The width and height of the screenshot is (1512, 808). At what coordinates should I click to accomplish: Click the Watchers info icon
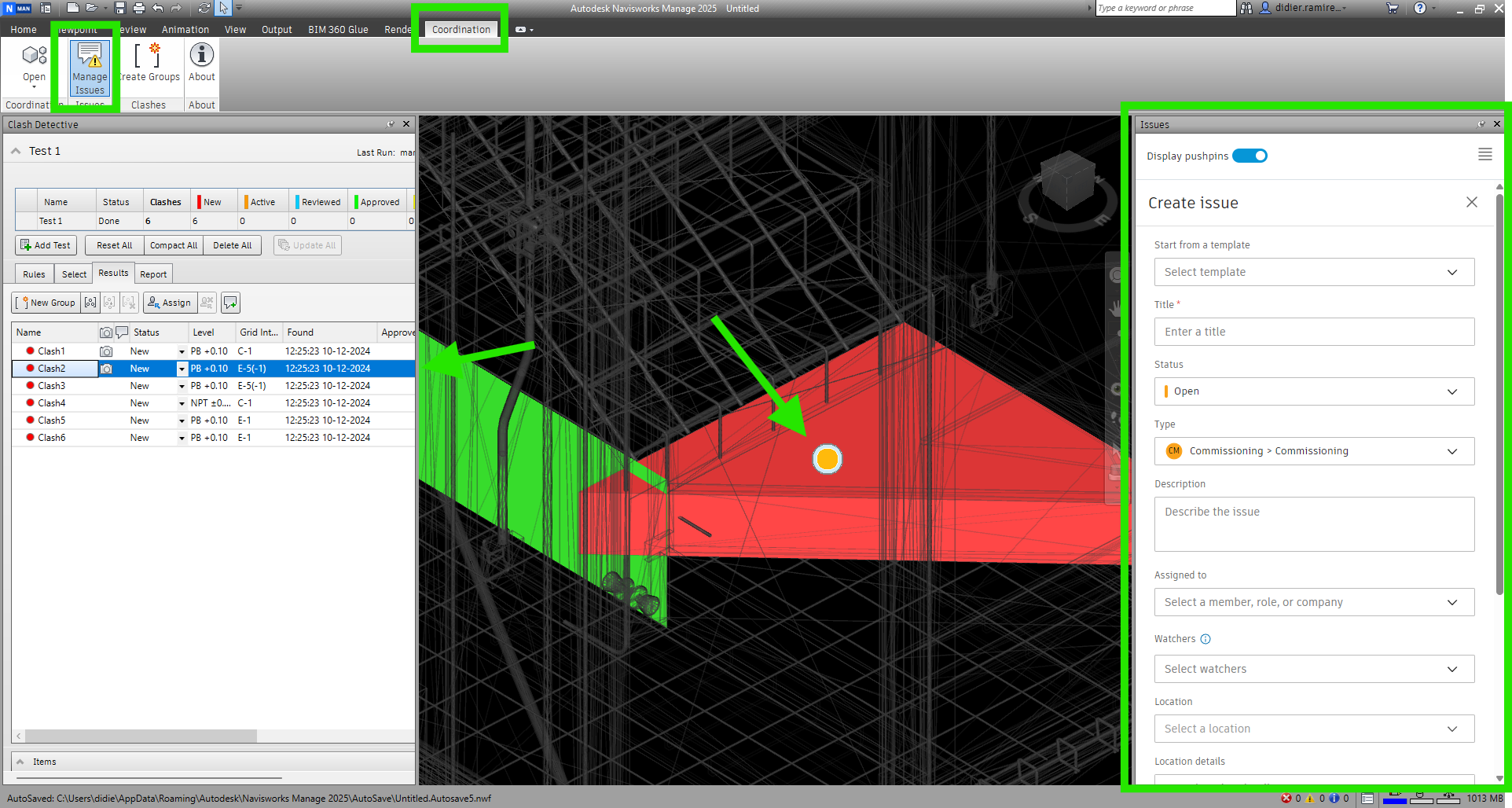1206,639
